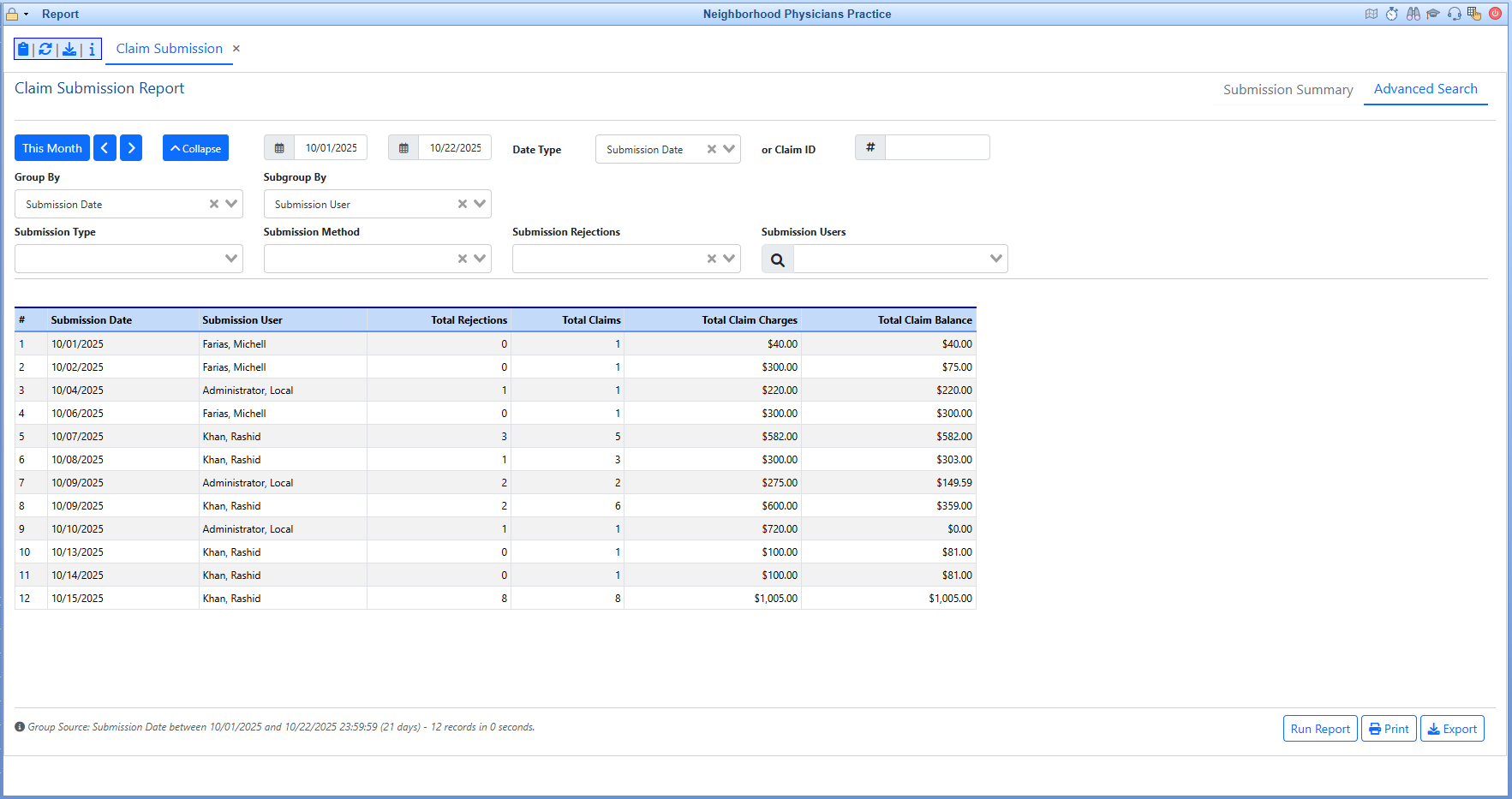Click the stopwatch icon in the title bar
This screenshot has width=1512, height=799.
tap(1392, 14)
